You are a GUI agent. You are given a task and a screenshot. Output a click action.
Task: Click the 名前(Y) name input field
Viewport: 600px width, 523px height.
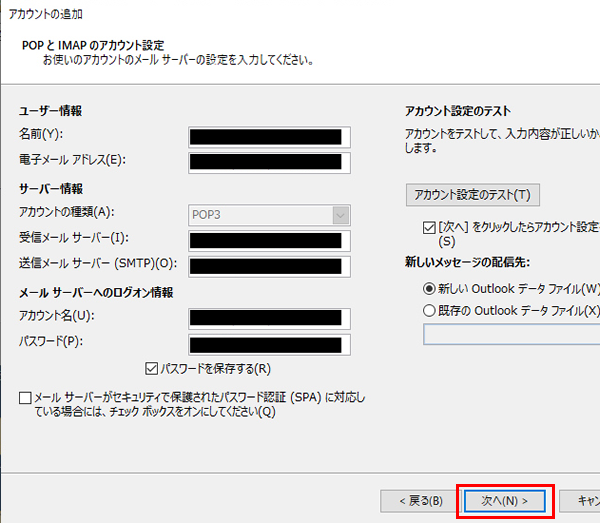point(269,135)
